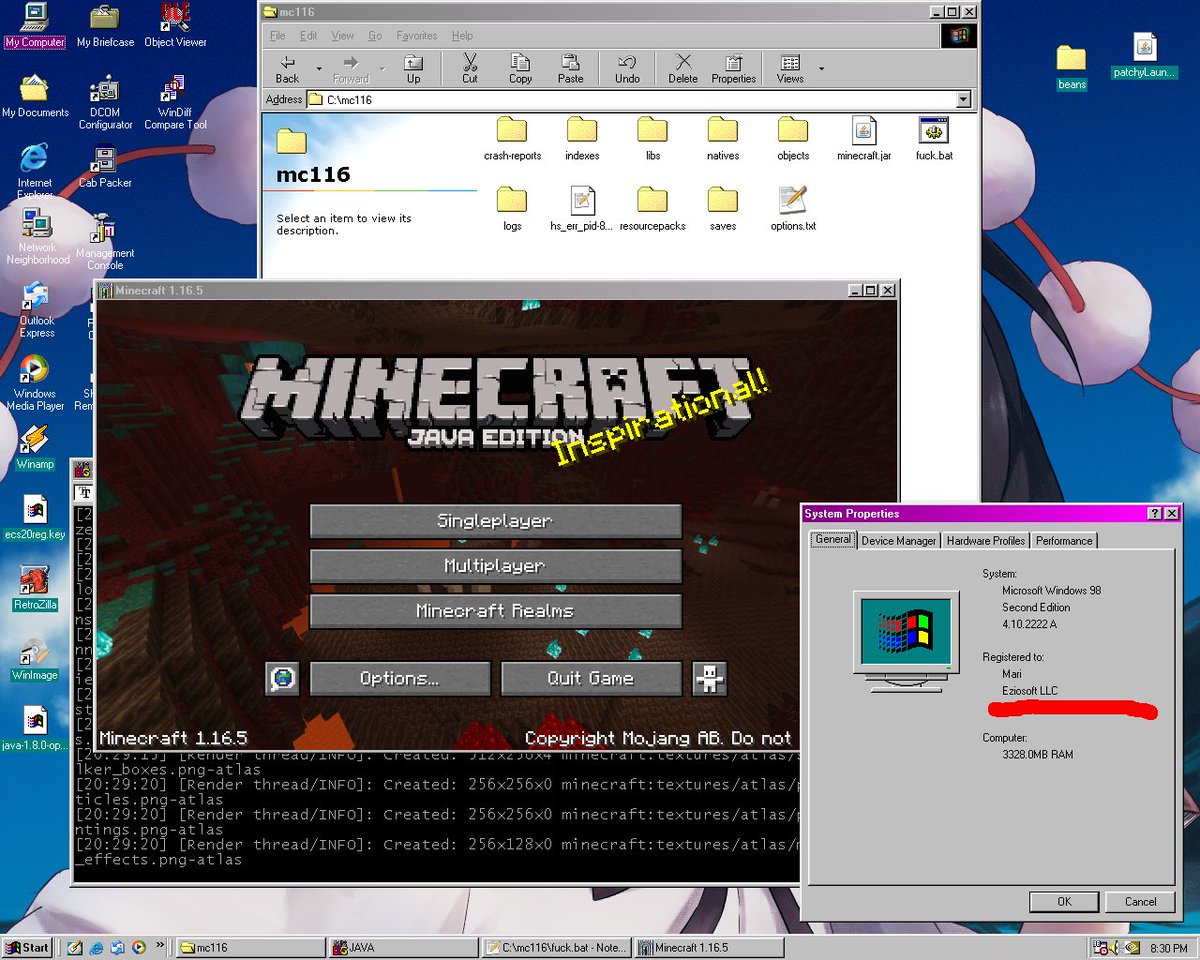Open the View menu in explorer

click(343, 36)
